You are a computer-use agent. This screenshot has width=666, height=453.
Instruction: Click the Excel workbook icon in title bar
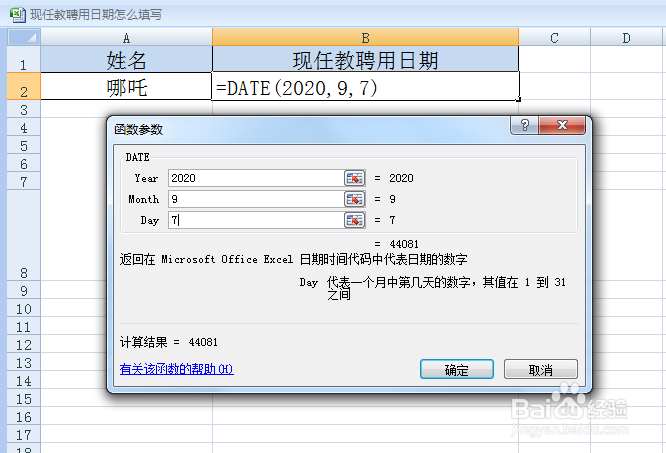tap(17, 14)
